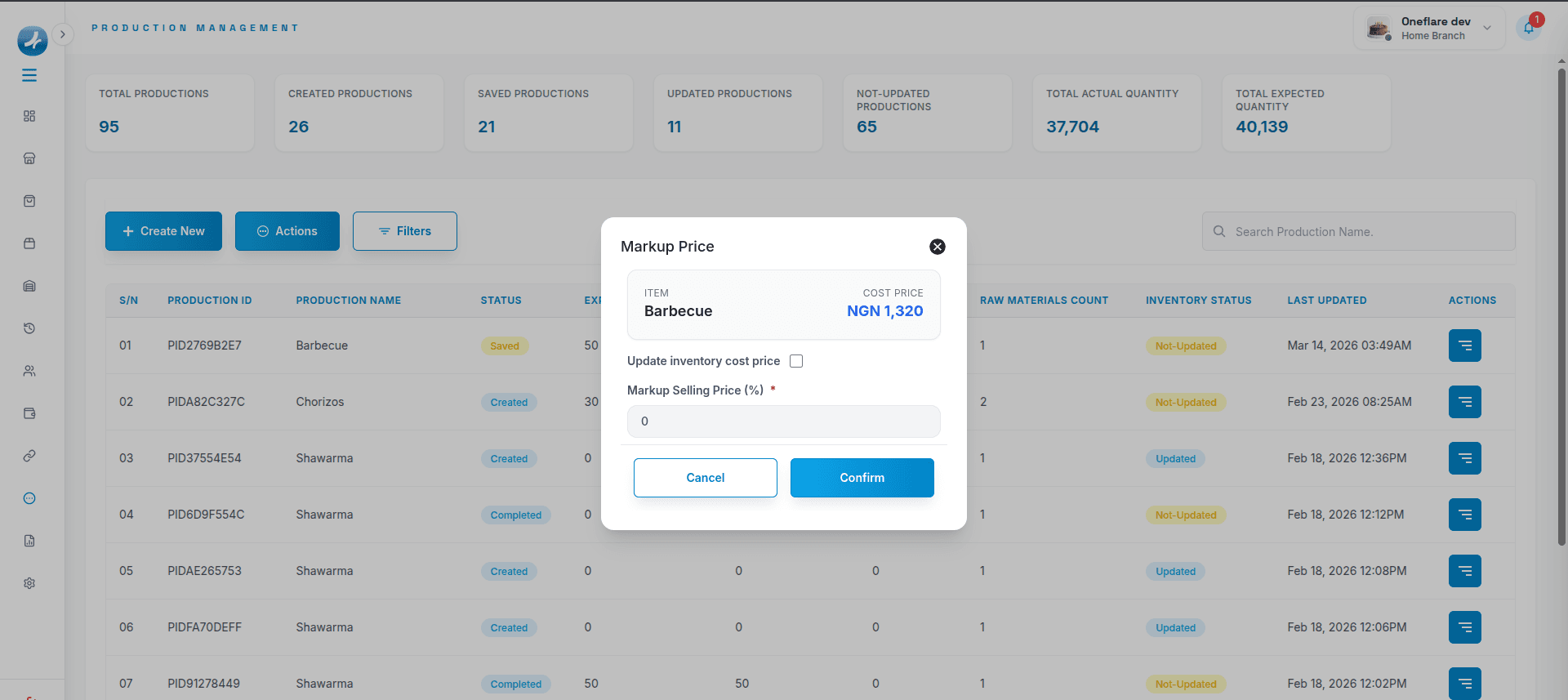This screenshot has width=1568, height=700.
Task: Cancel the Markup Price dialog
Action: pos(705,478)
